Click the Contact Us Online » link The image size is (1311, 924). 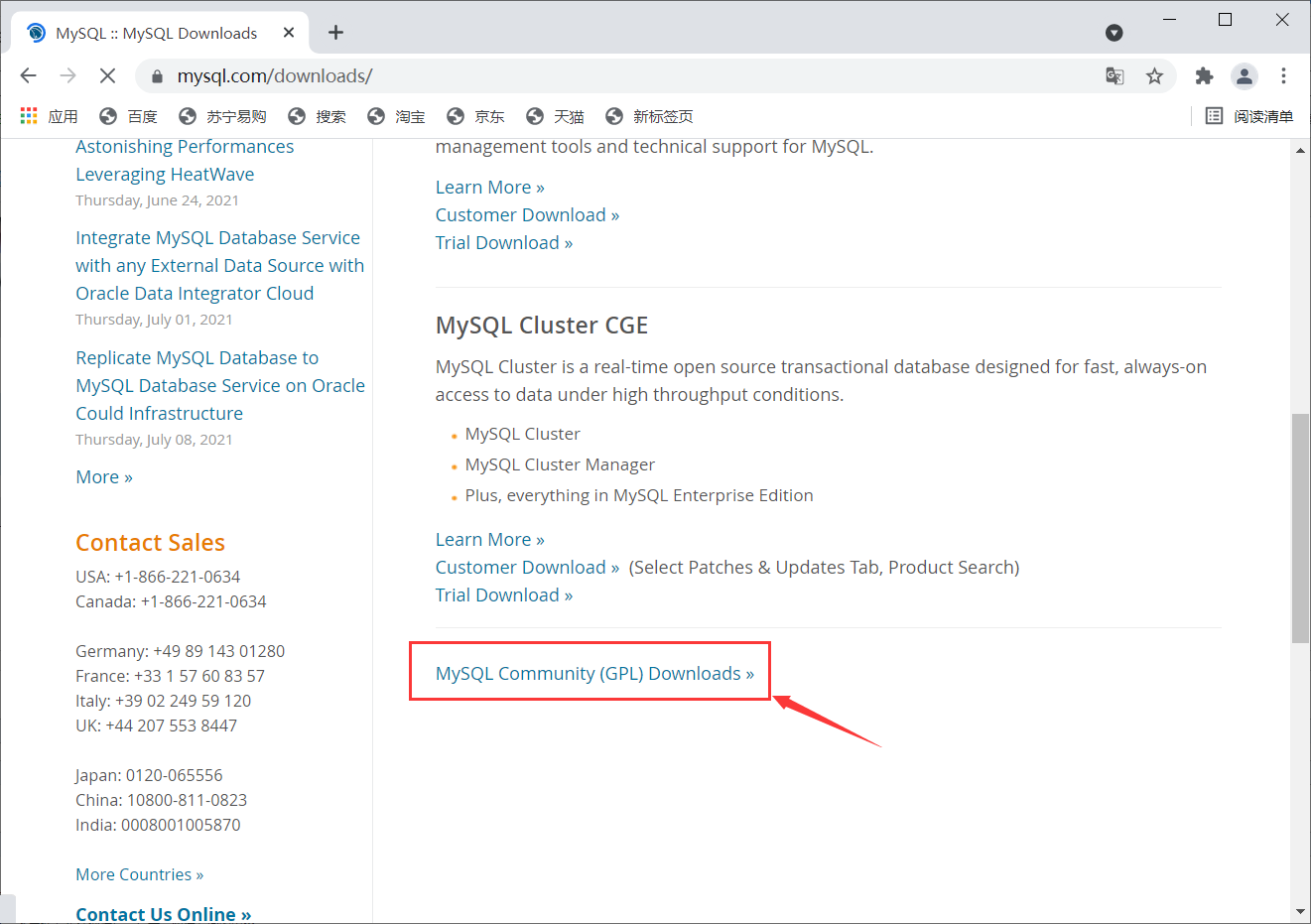pyautogui.click(x=163, y=914)
